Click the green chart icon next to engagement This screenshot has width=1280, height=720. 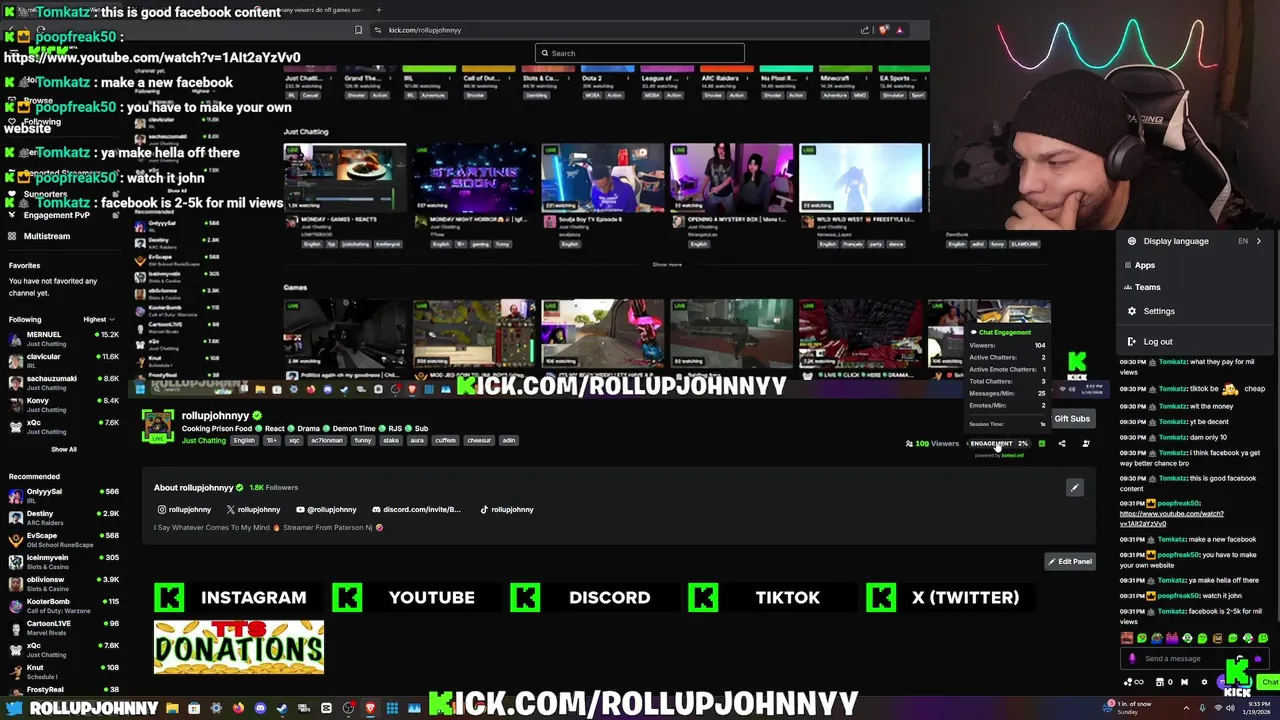pyautogui.click(x=1041, y=444)
